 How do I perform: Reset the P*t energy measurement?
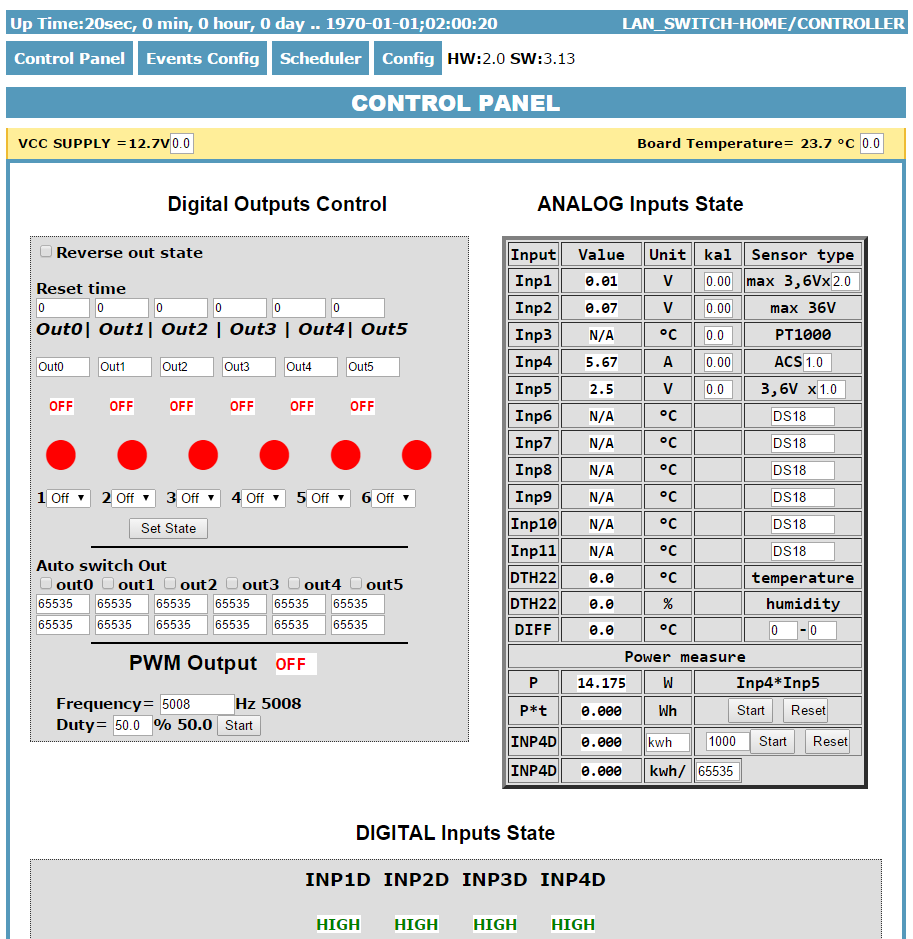pos(808,710)
